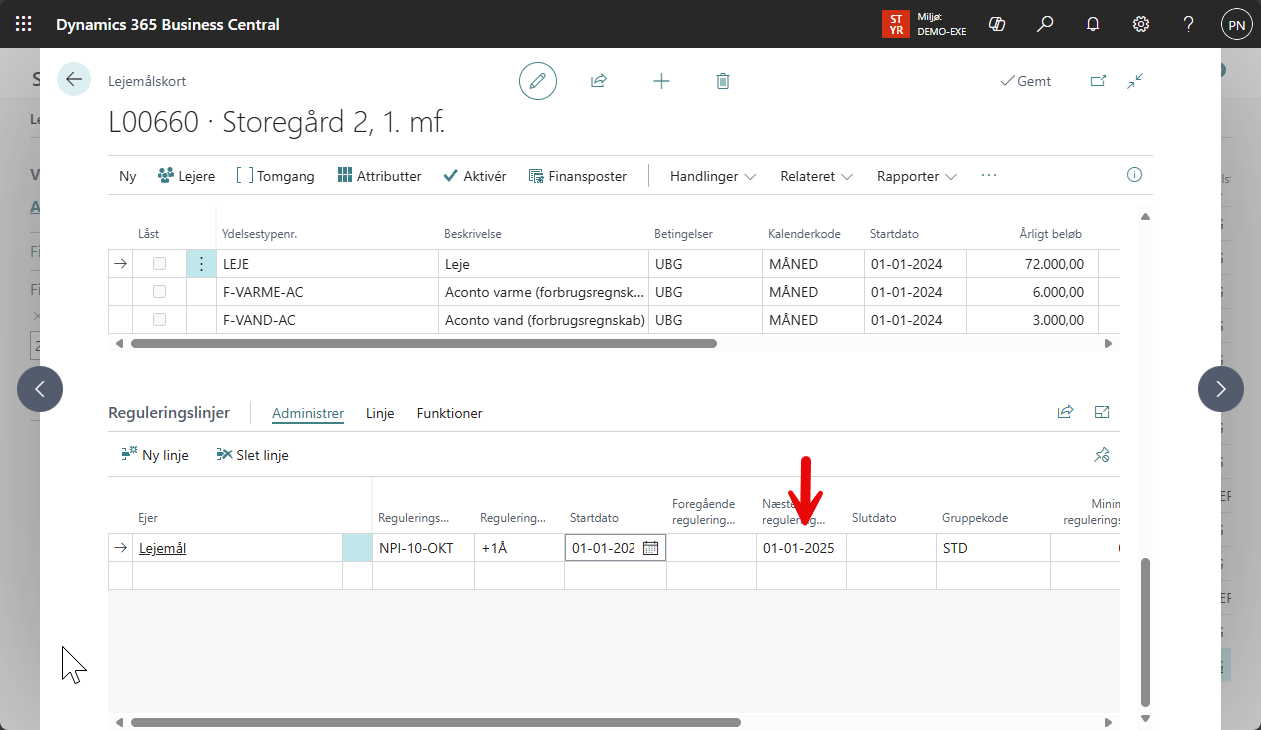Open the notifications bell icon
Image resolution: width=1261 pixels, height=730 pixels.
(x=1093, y=24)
